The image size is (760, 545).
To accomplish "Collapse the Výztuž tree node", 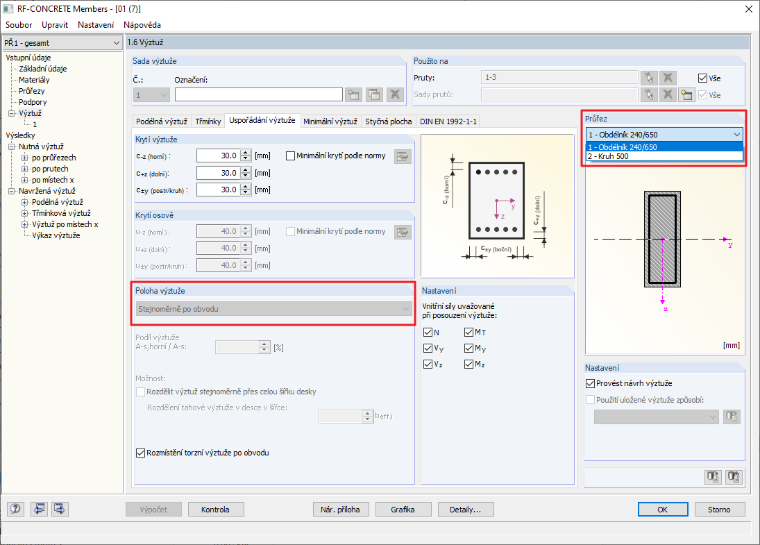I will (12, 113).
